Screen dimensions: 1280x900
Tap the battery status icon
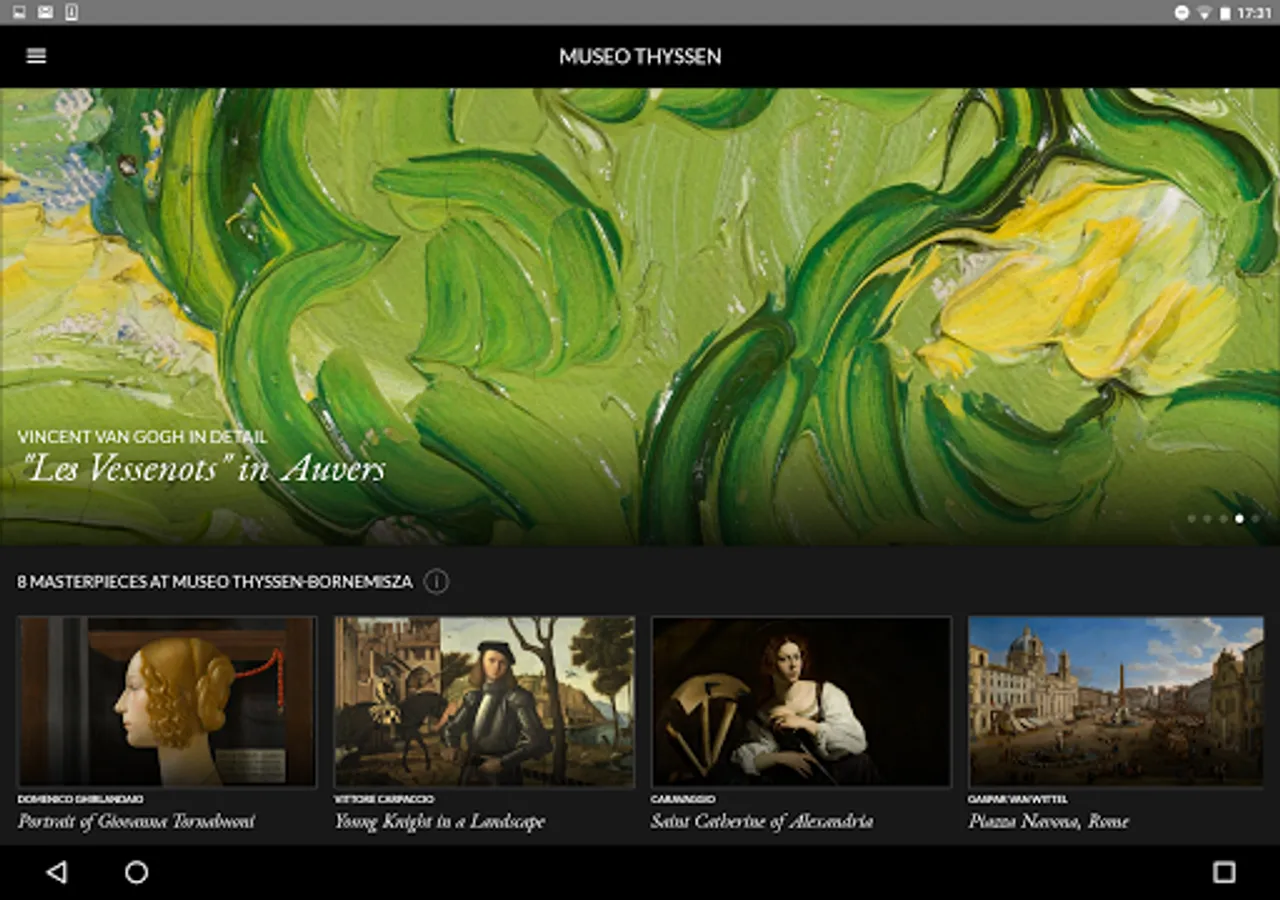[1225, 13]
